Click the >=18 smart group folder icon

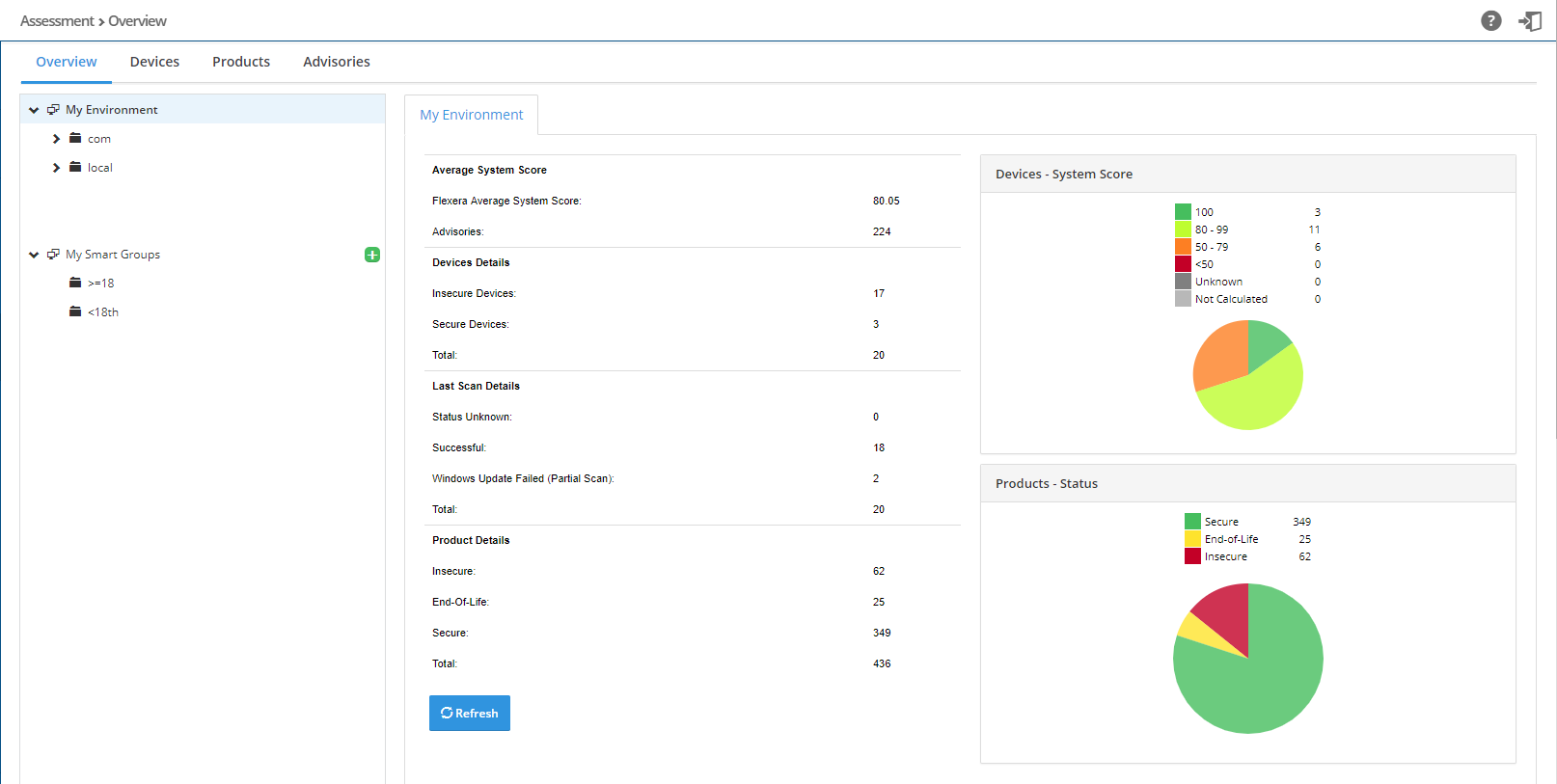75,284
